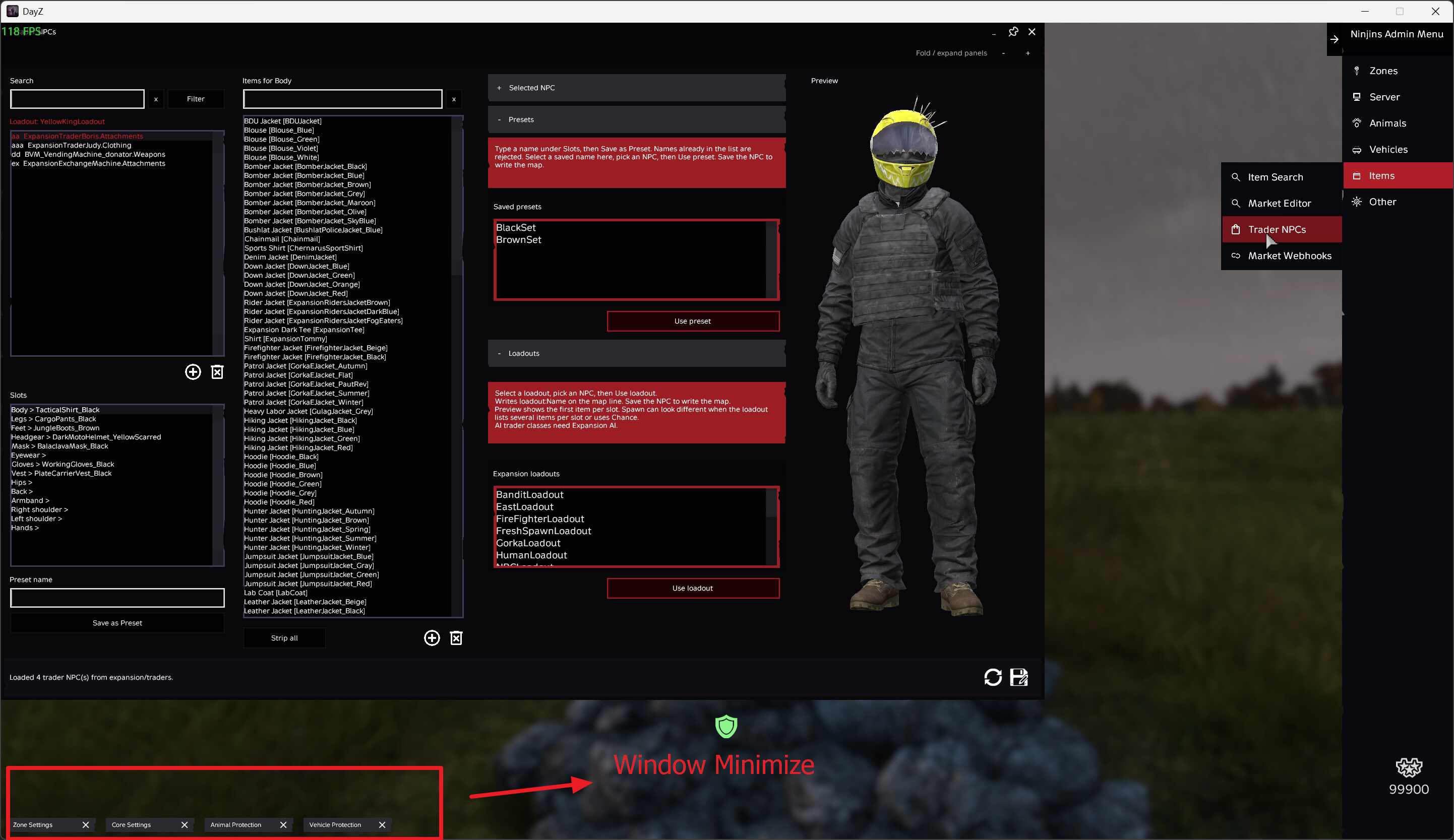This screenshot has width=1454, height=840.
Task: Select the Vest > PlateCarrierVest_Black slot
Action: pyautogui.click(x=111, y=473)
